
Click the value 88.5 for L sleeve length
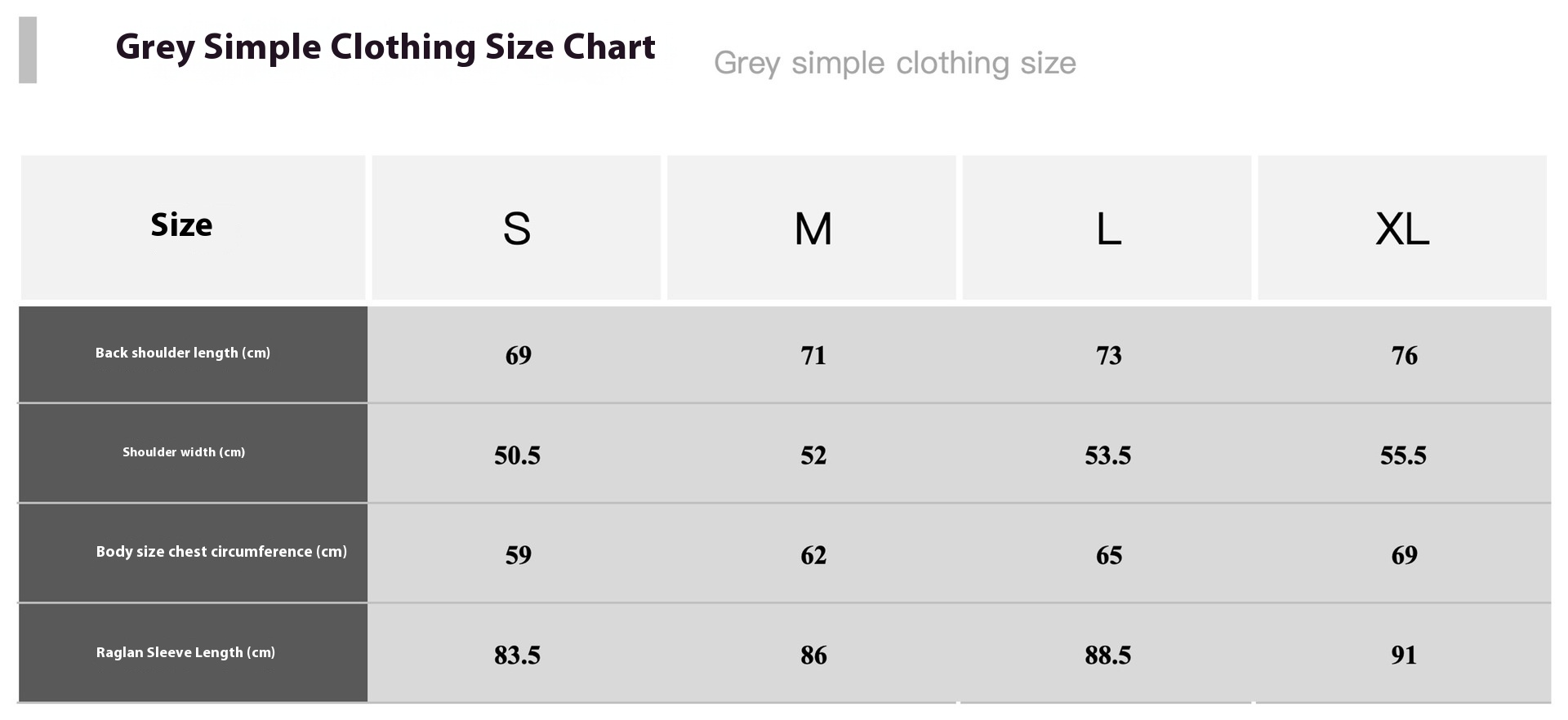click(x=1107, y=656)
